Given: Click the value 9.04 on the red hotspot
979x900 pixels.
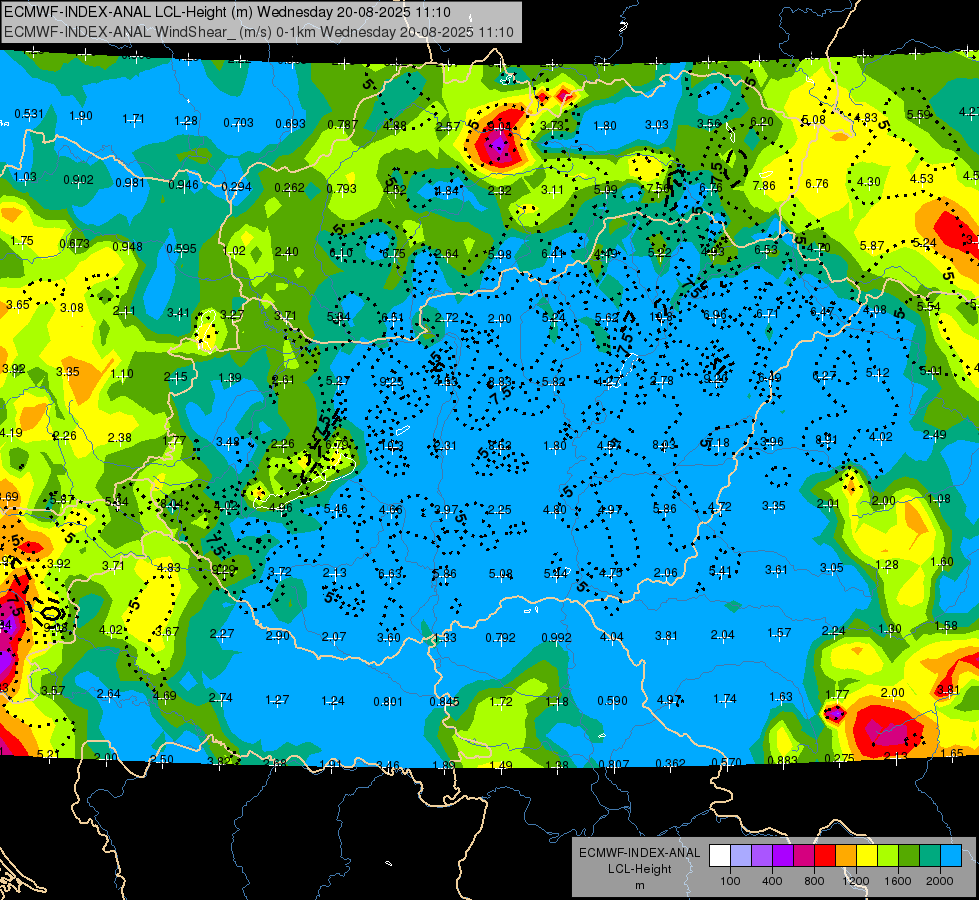Looking at the screenshot, I should point(499,127).
